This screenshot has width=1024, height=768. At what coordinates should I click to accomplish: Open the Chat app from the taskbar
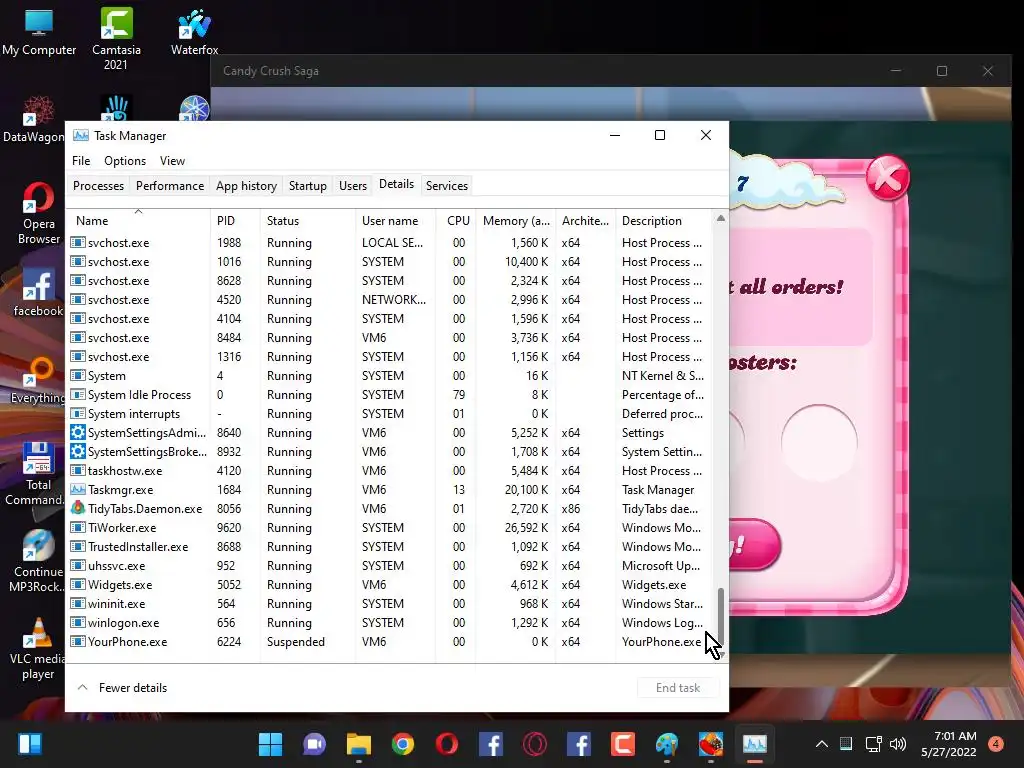tap(314, 744)
